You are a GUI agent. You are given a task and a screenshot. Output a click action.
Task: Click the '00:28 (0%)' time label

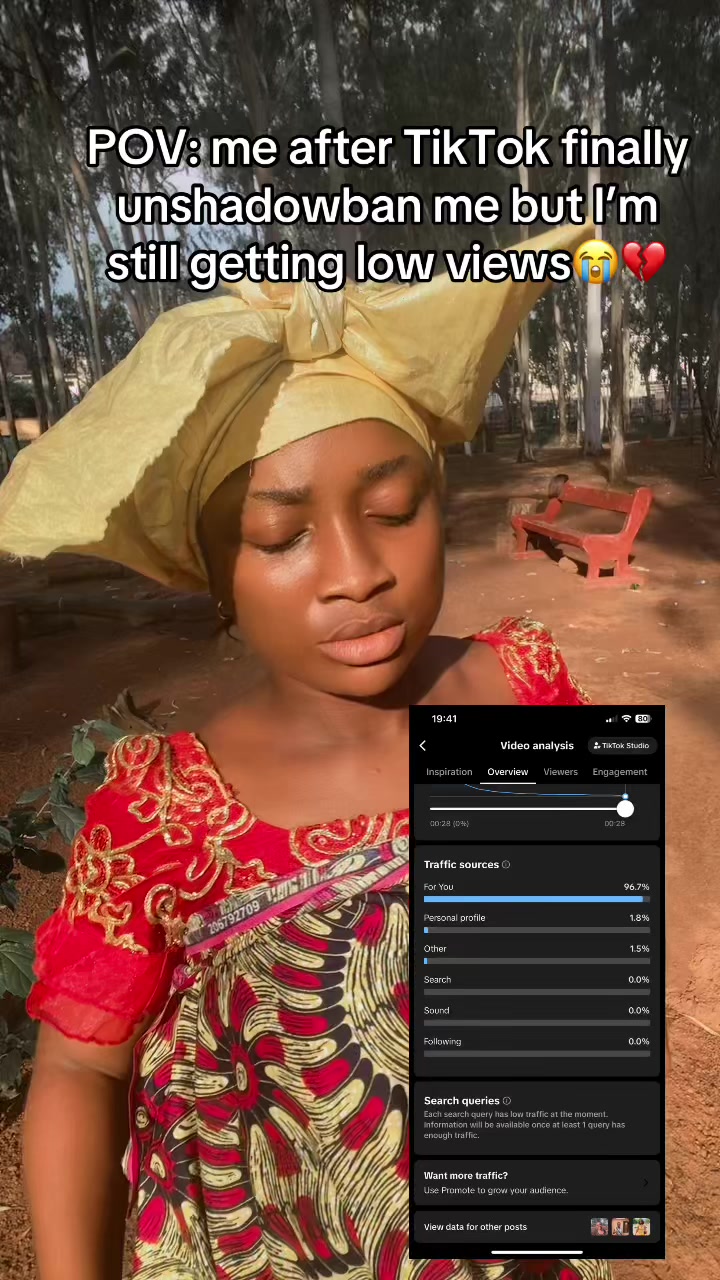(x=449, y=824)
